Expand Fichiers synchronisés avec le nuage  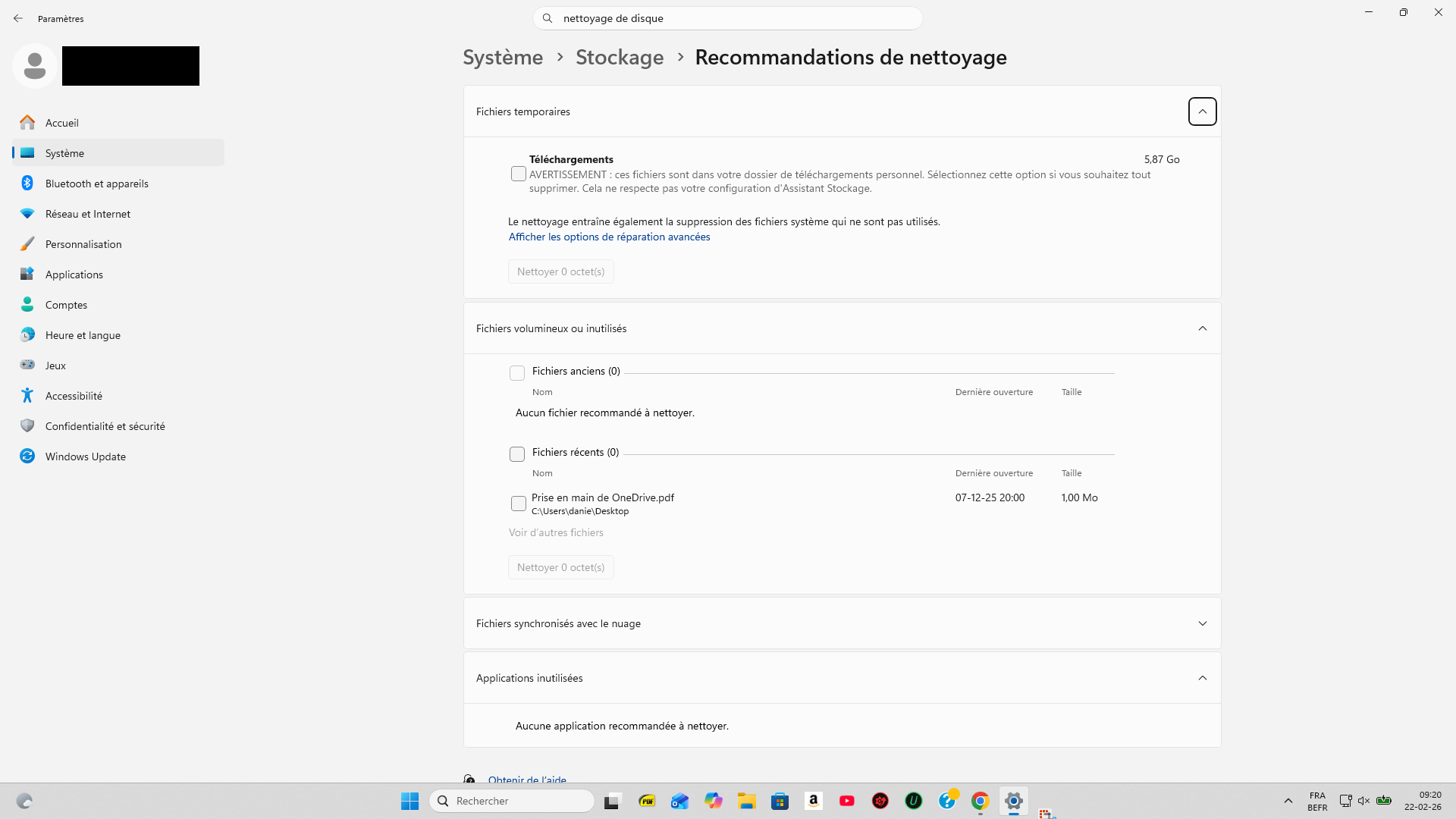click(x=1202, y=623)
